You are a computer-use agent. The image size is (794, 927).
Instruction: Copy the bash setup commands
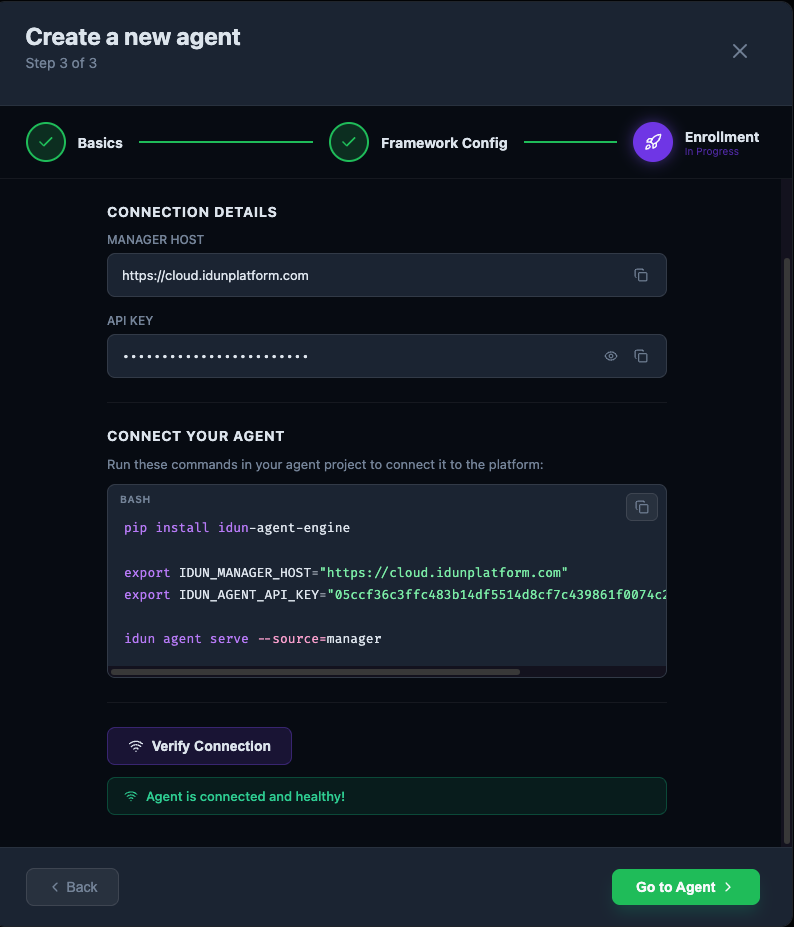(x=641, y=507)
